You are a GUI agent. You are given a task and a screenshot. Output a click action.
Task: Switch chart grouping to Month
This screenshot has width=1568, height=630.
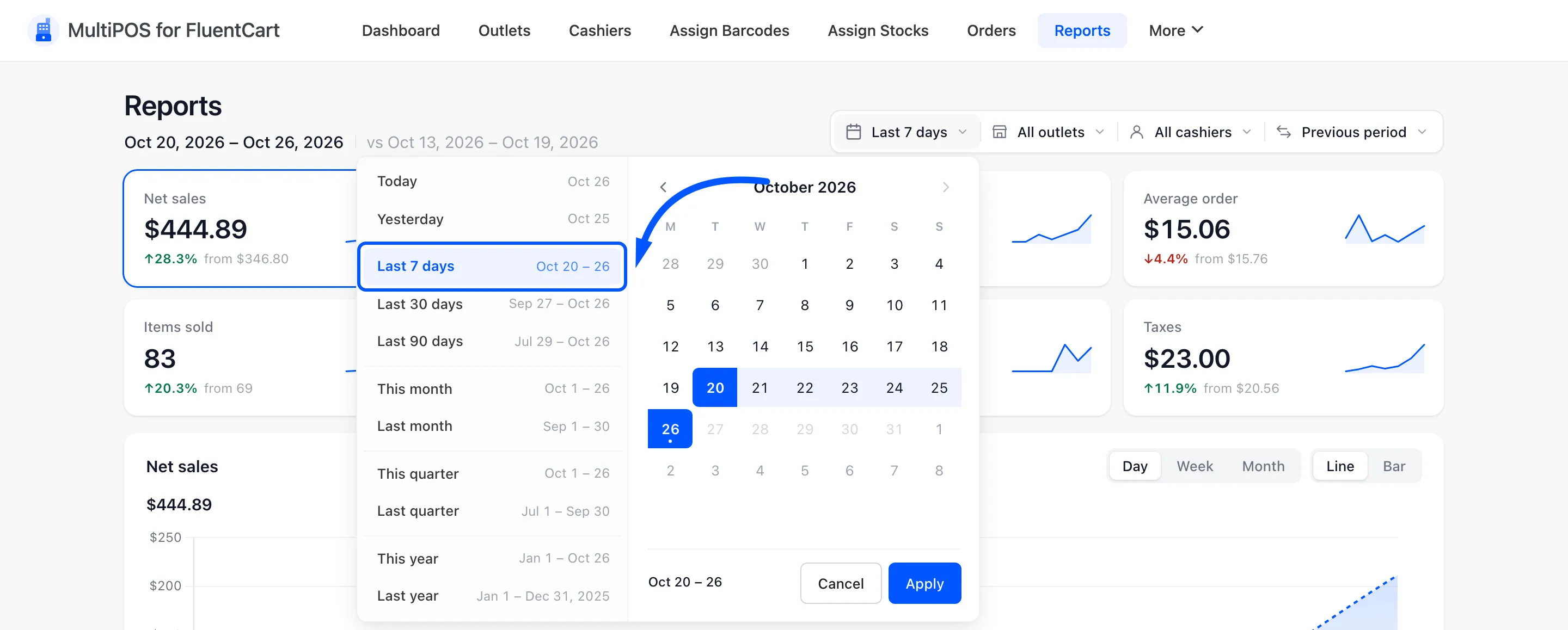pos(1263,466)
